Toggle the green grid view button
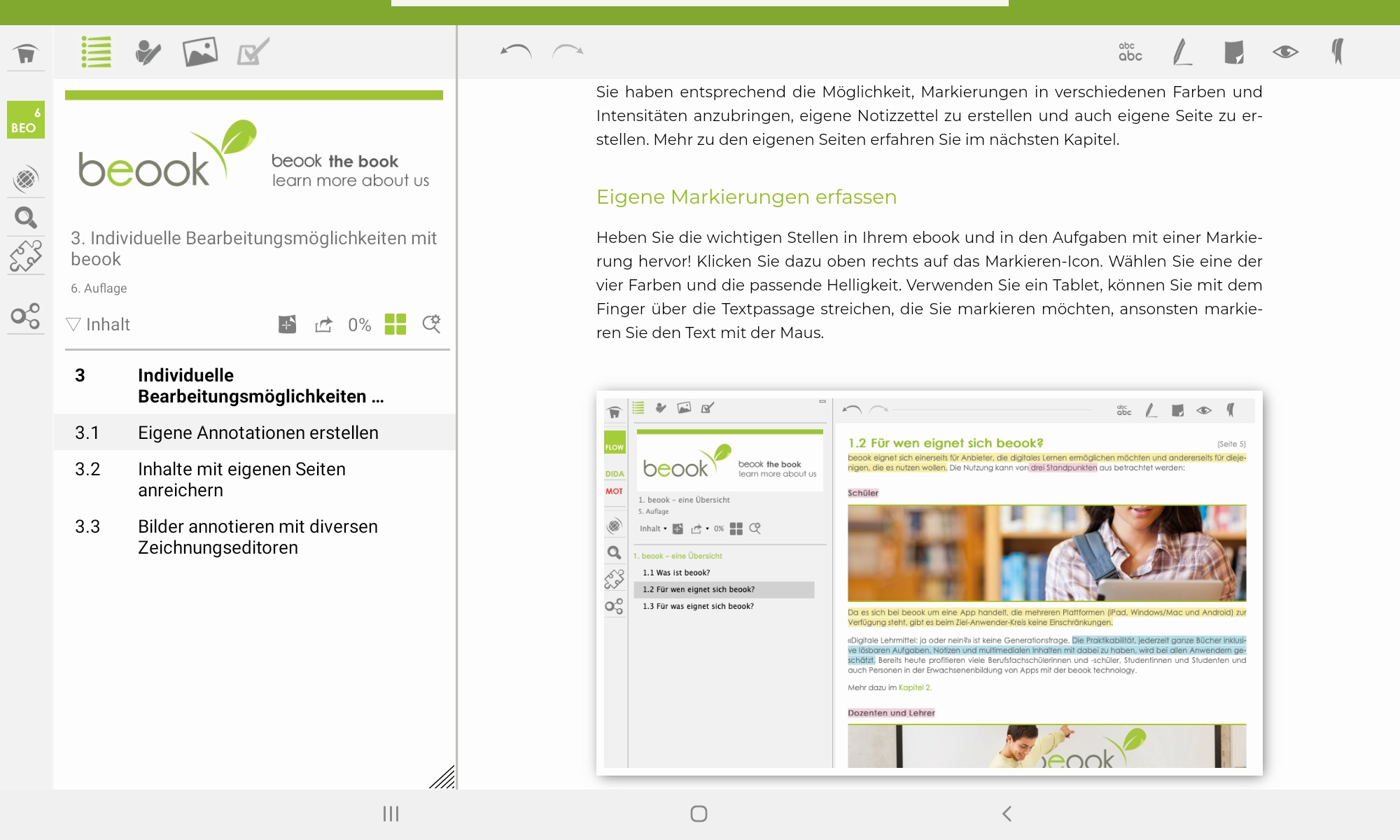The width and height of the screenshot is (1400, 840). coord(395,324)
